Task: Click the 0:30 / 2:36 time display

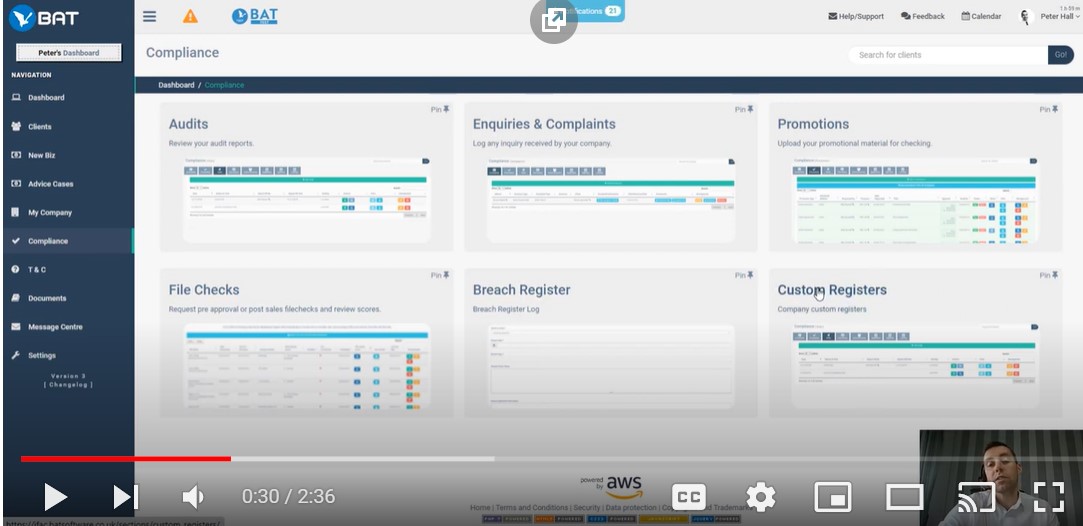Action: [288, 496]
